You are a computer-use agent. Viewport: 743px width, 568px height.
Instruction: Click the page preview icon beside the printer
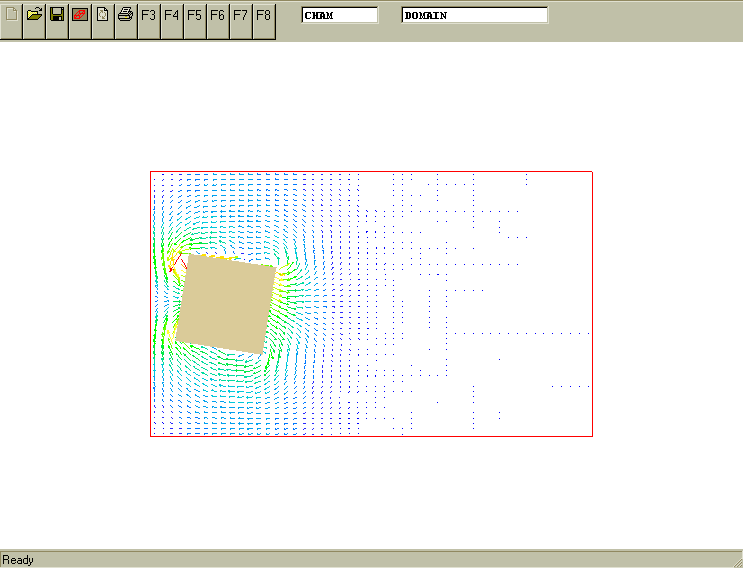click(102, 15)
